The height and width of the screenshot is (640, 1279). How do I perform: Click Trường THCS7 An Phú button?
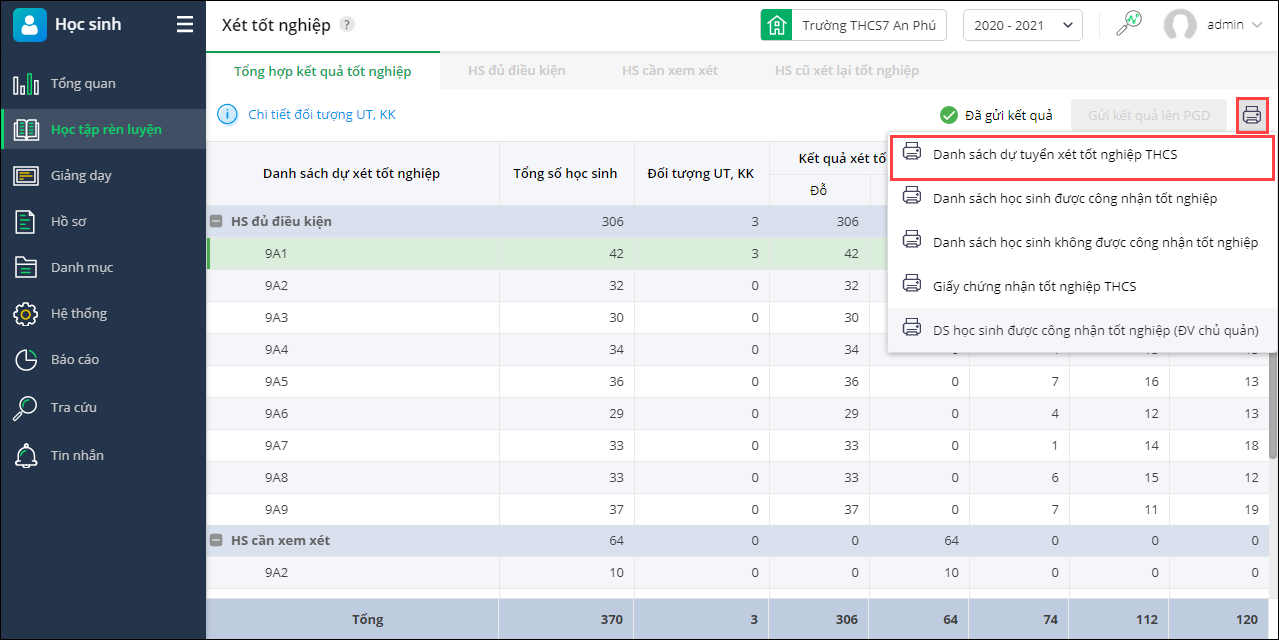click(853, 25)
